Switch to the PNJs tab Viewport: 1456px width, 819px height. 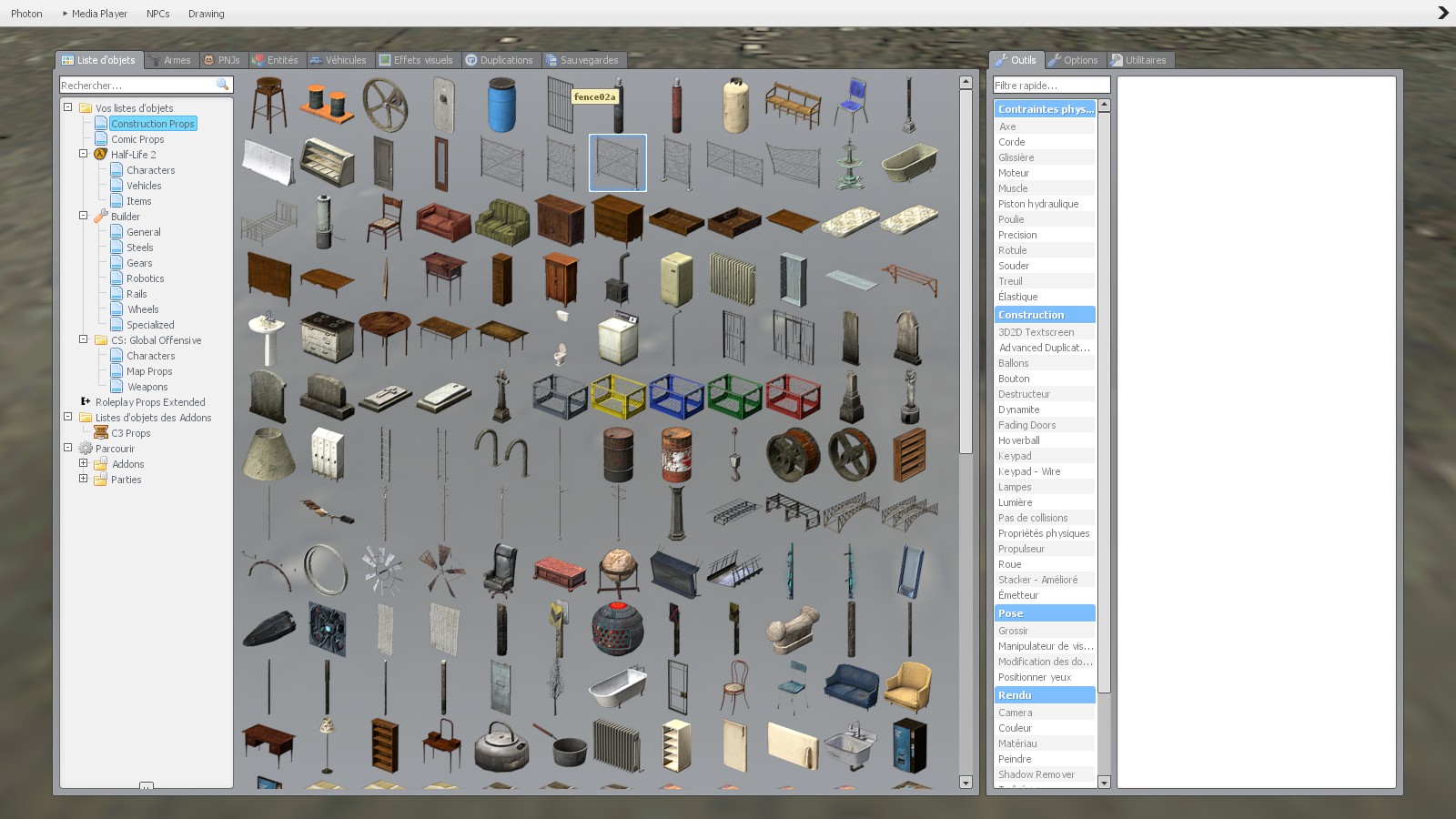(222, 60)
